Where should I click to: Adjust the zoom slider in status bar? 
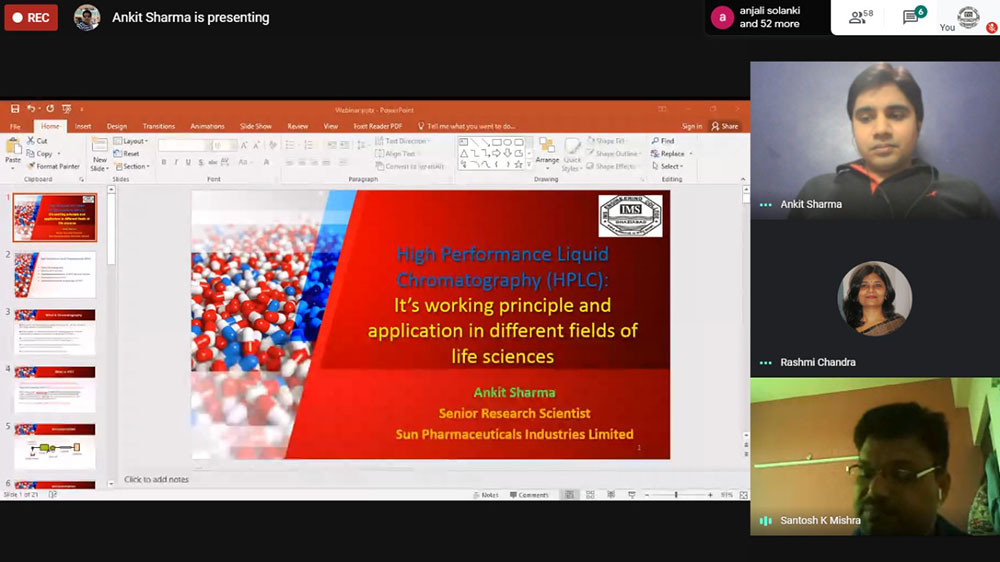pos(677,495)
